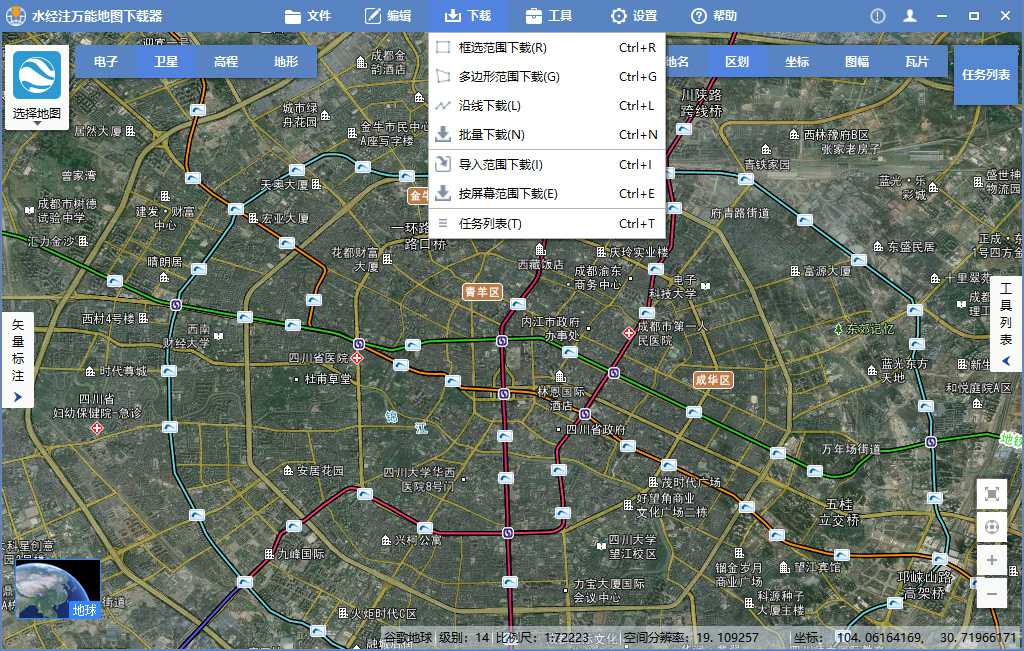The image size is (1024, 651).
Task: Click the 万年场街道 map label
Action: coord(851,449)
